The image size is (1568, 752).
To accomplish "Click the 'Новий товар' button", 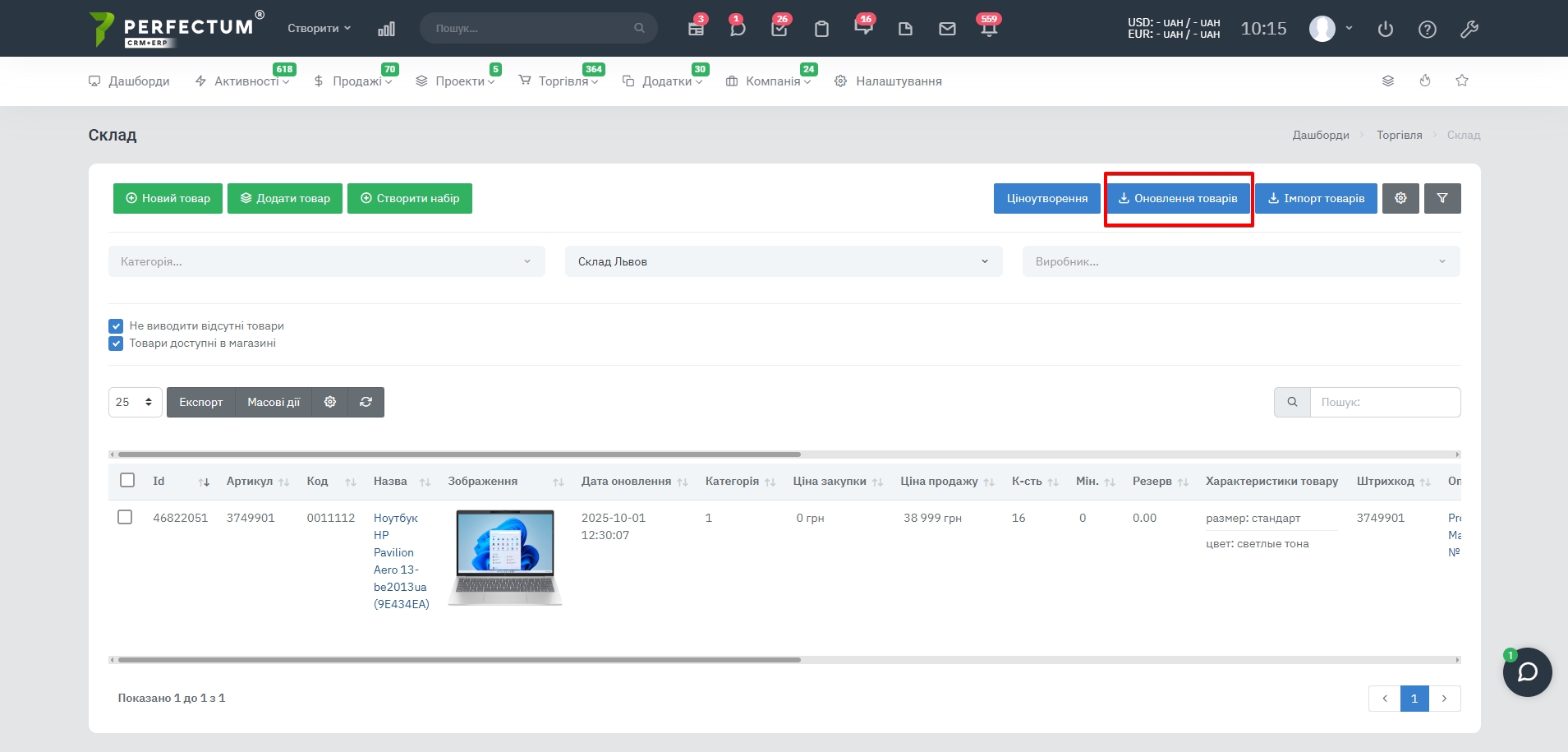I will click(168, 198).
